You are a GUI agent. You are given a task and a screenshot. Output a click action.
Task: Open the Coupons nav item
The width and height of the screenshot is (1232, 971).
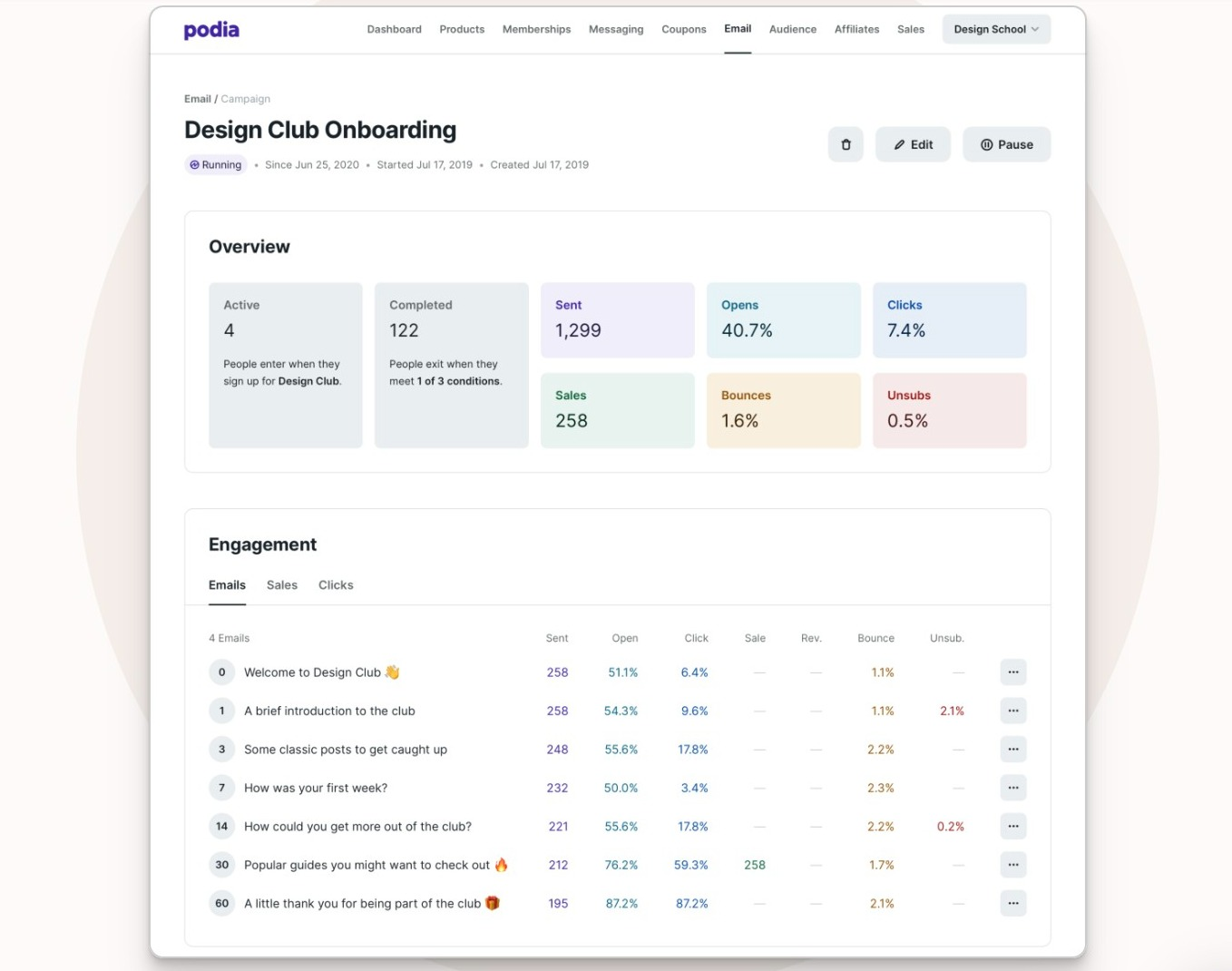coord(684,29)
